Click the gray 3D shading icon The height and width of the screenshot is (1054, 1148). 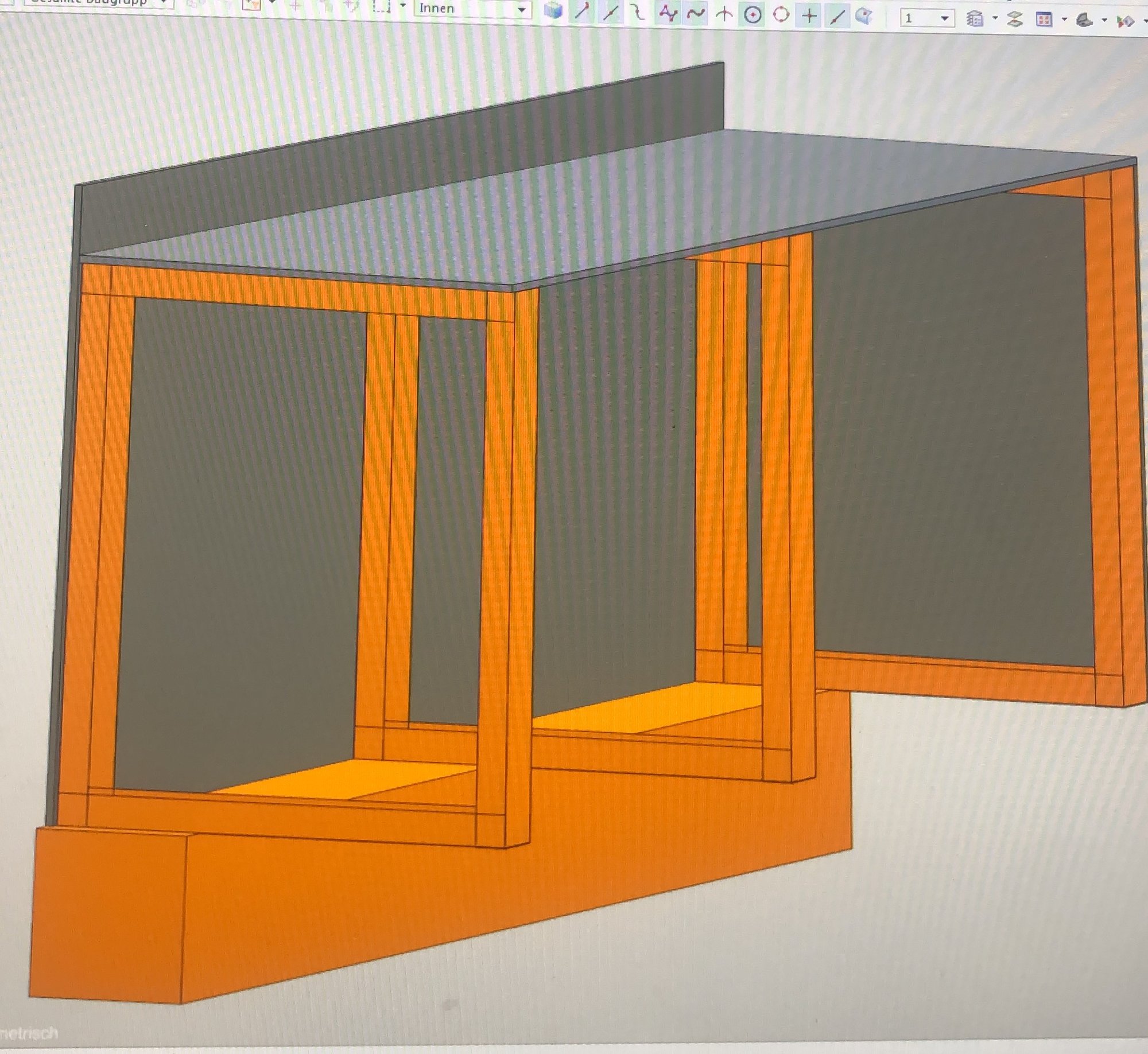click(1084, 21)
